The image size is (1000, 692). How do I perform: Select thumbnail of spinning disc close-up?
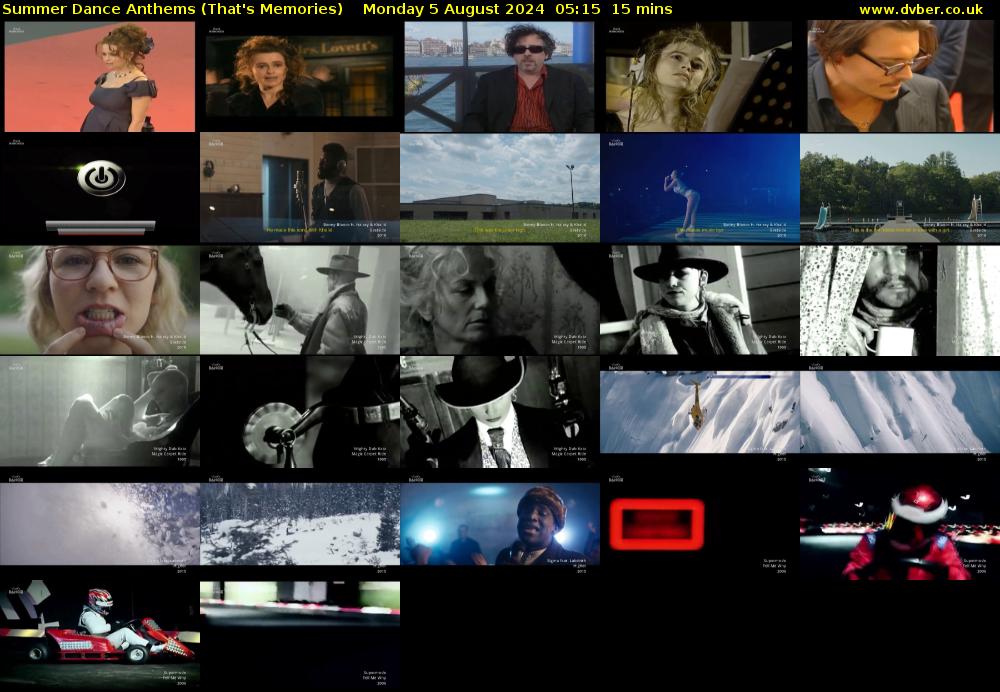(x=300, y=412)
